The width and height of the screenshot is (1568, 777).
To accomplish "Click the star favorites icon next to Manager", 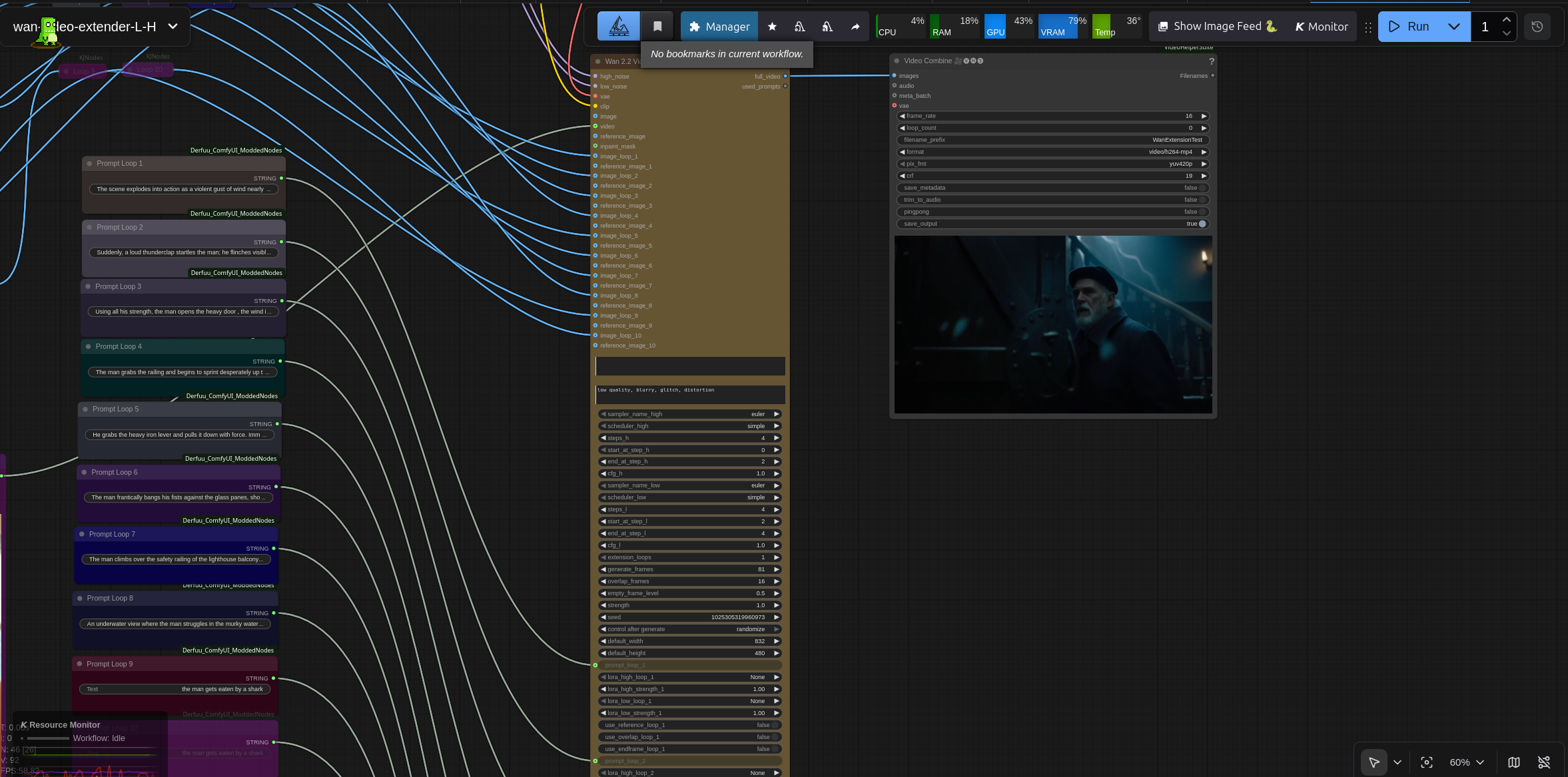I will [x=772, y=27].
